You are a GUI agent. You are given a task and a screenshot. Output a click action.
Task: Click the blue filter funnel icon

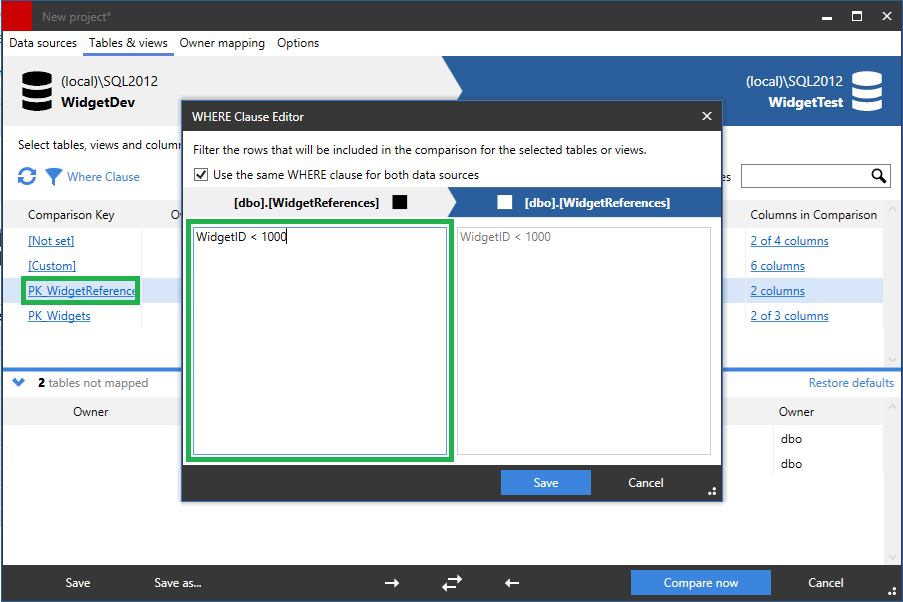point(53,177)
